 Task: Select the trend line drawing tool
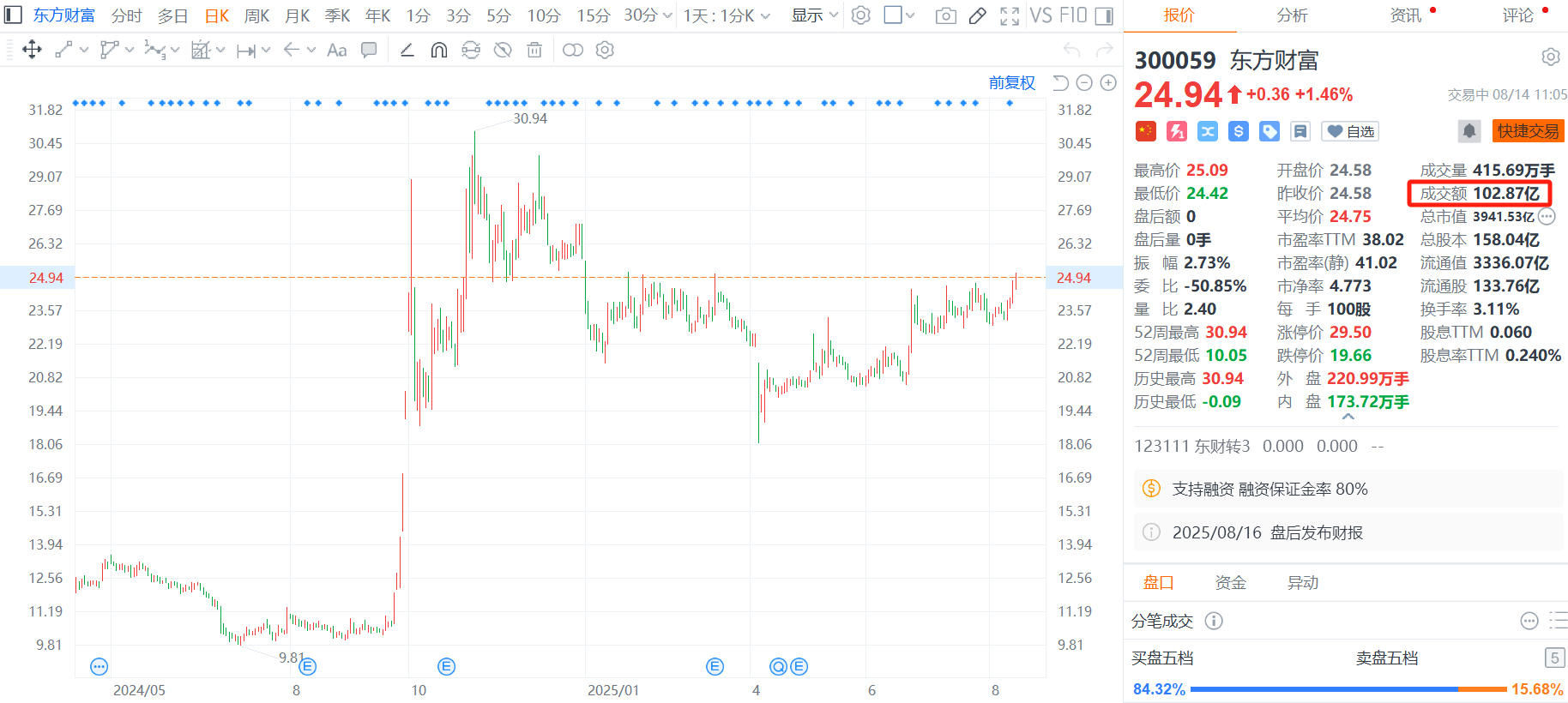pos(63,50)
